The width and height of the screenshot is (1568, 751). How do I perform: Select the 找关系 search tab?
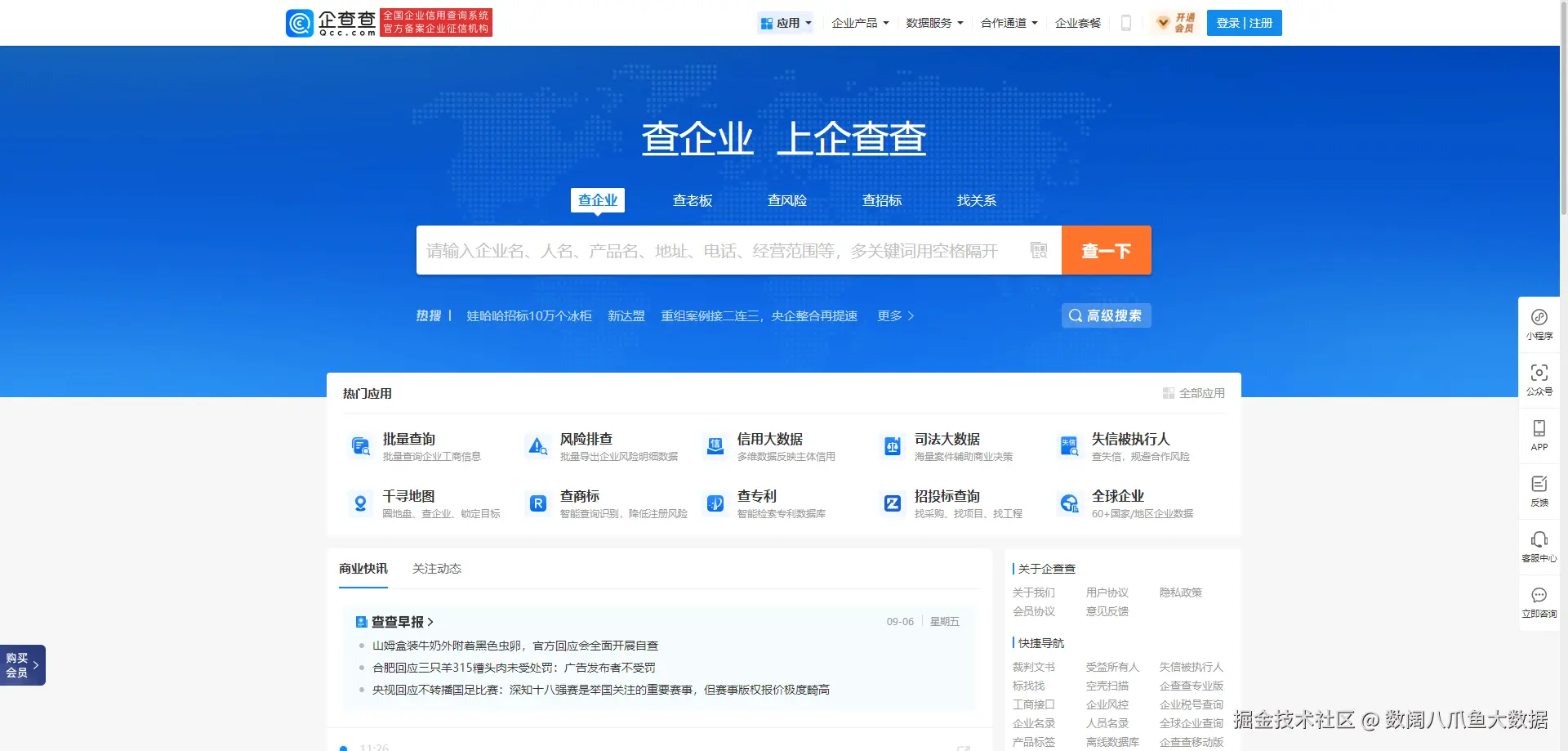pos(977,200)
